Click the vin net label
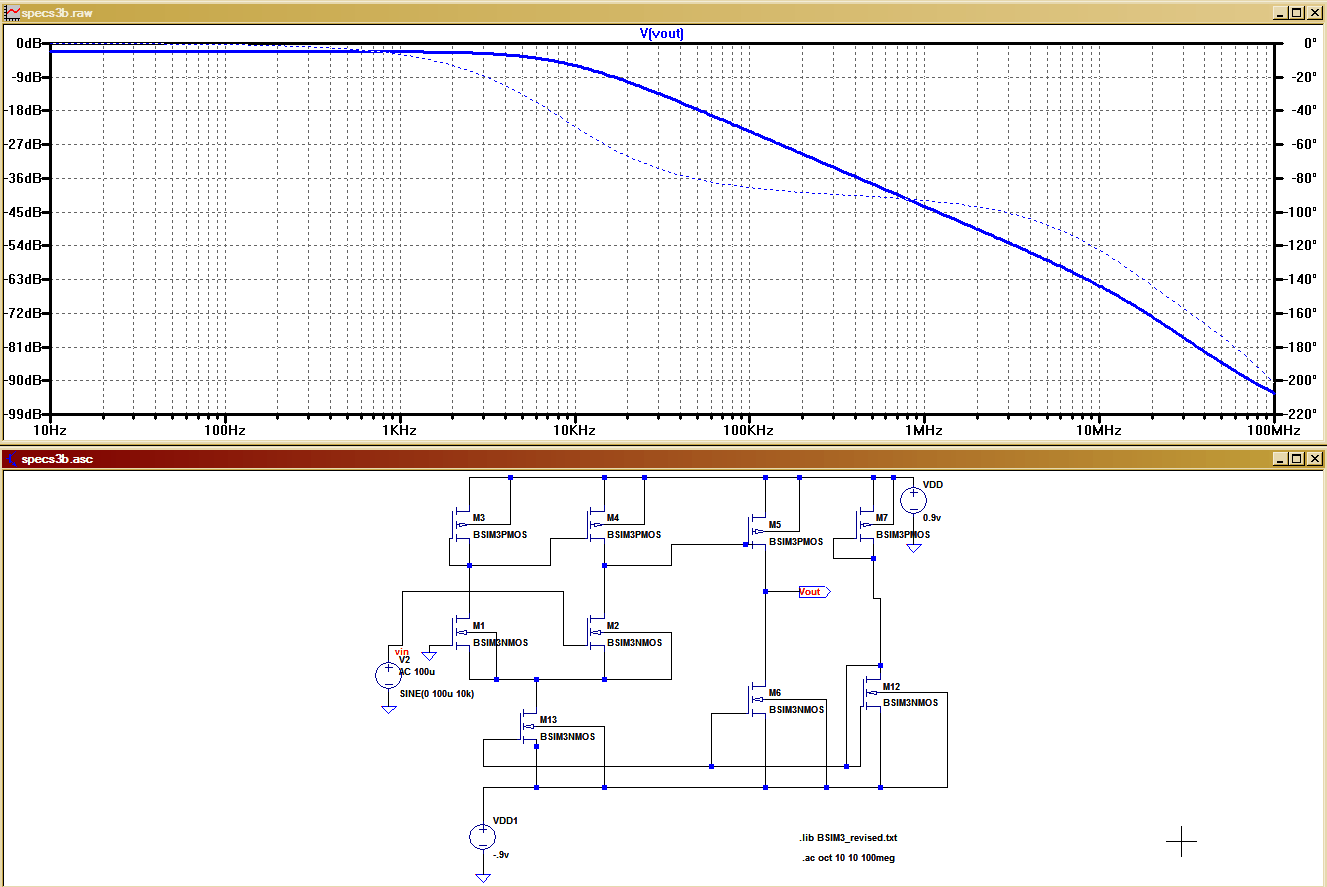Screen dimensions: 1327x887 (402, 652)
